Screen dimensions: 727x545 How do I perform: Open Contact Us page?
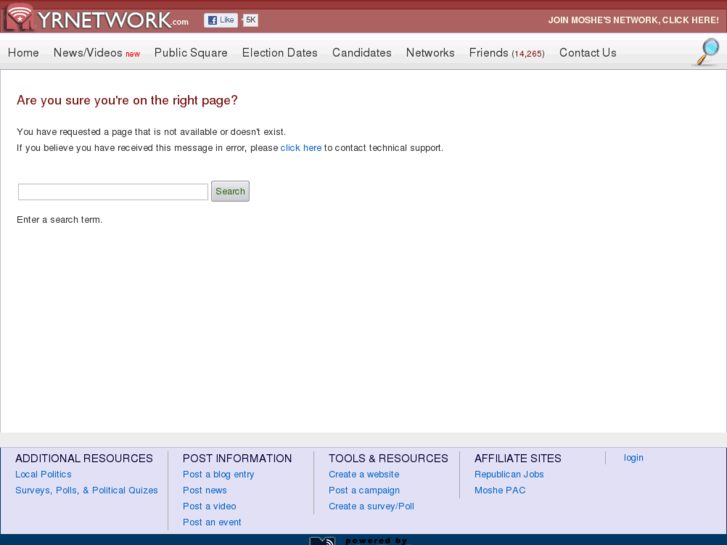click(x=587, y=53)
